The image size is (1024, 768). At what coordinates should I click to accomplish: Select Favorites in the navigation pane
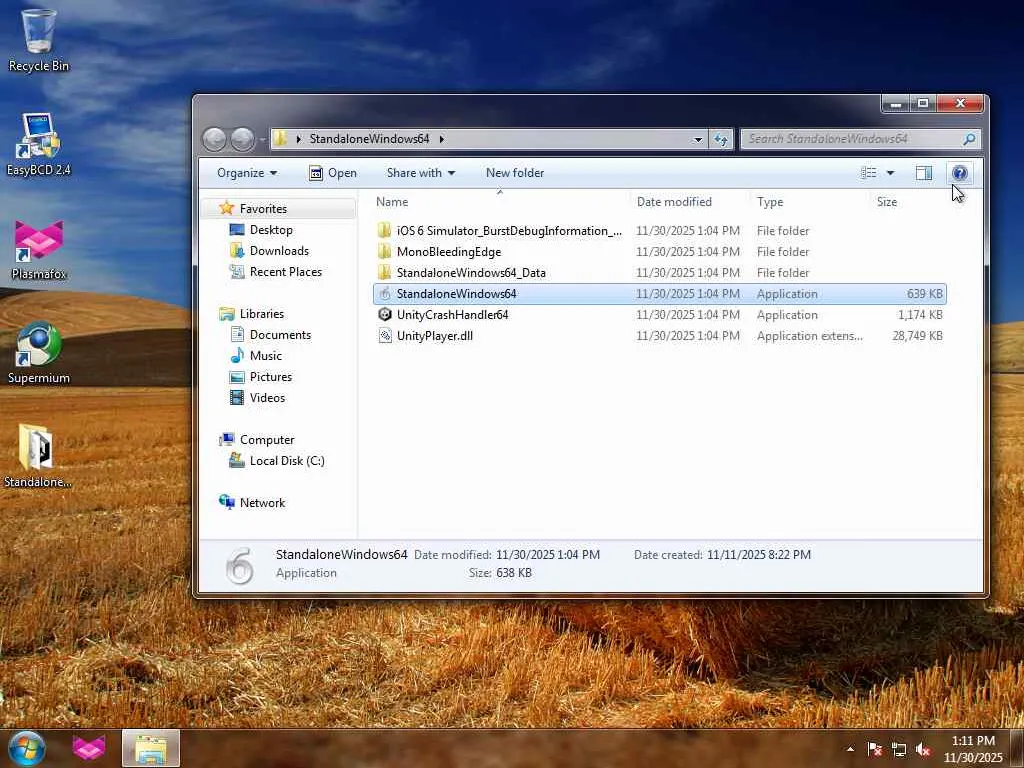point(263,208)
